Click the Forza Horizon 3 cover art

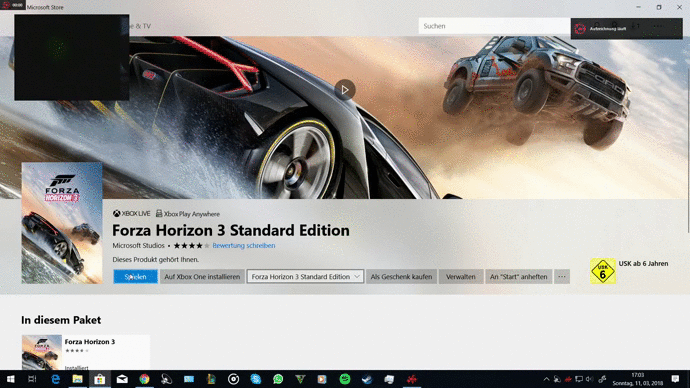coord(62,223)
